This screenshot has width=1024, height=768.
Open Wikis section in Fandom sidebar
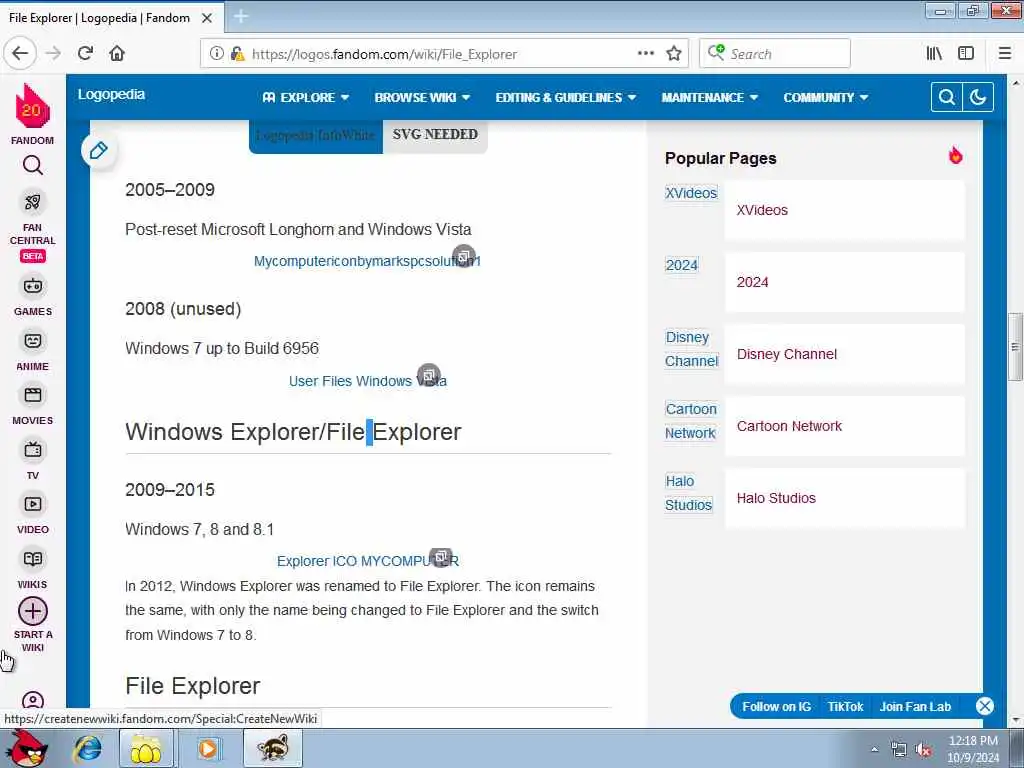point(33,569)
